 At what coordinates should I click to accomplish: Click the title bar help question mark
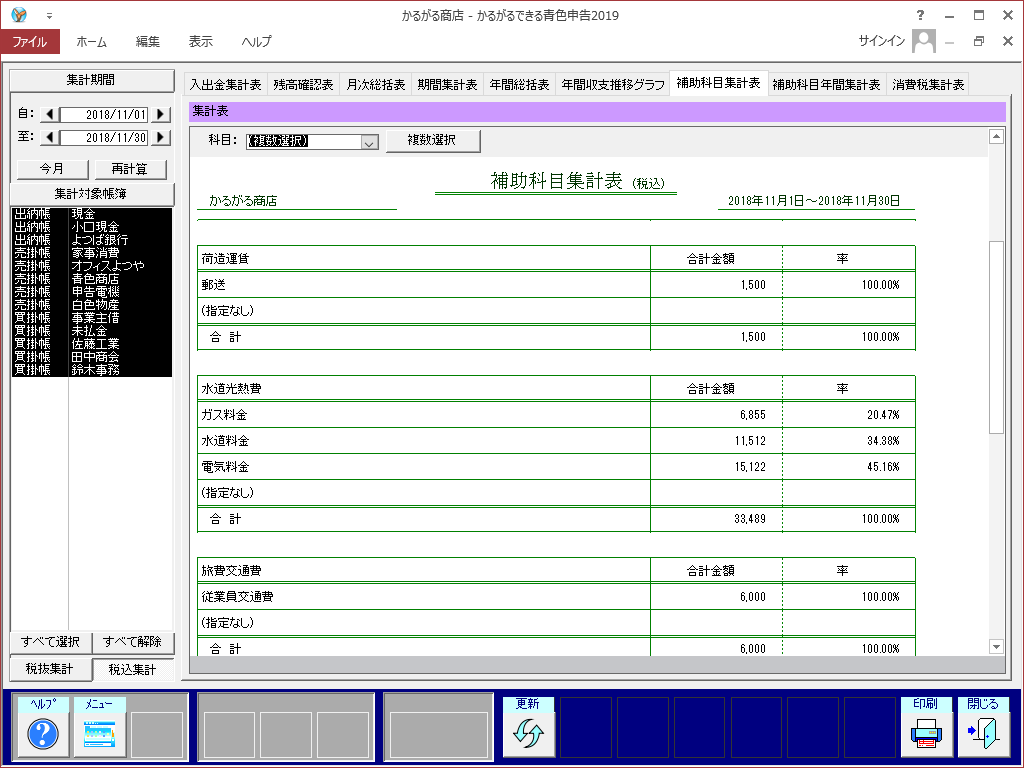tap(920, 15)
